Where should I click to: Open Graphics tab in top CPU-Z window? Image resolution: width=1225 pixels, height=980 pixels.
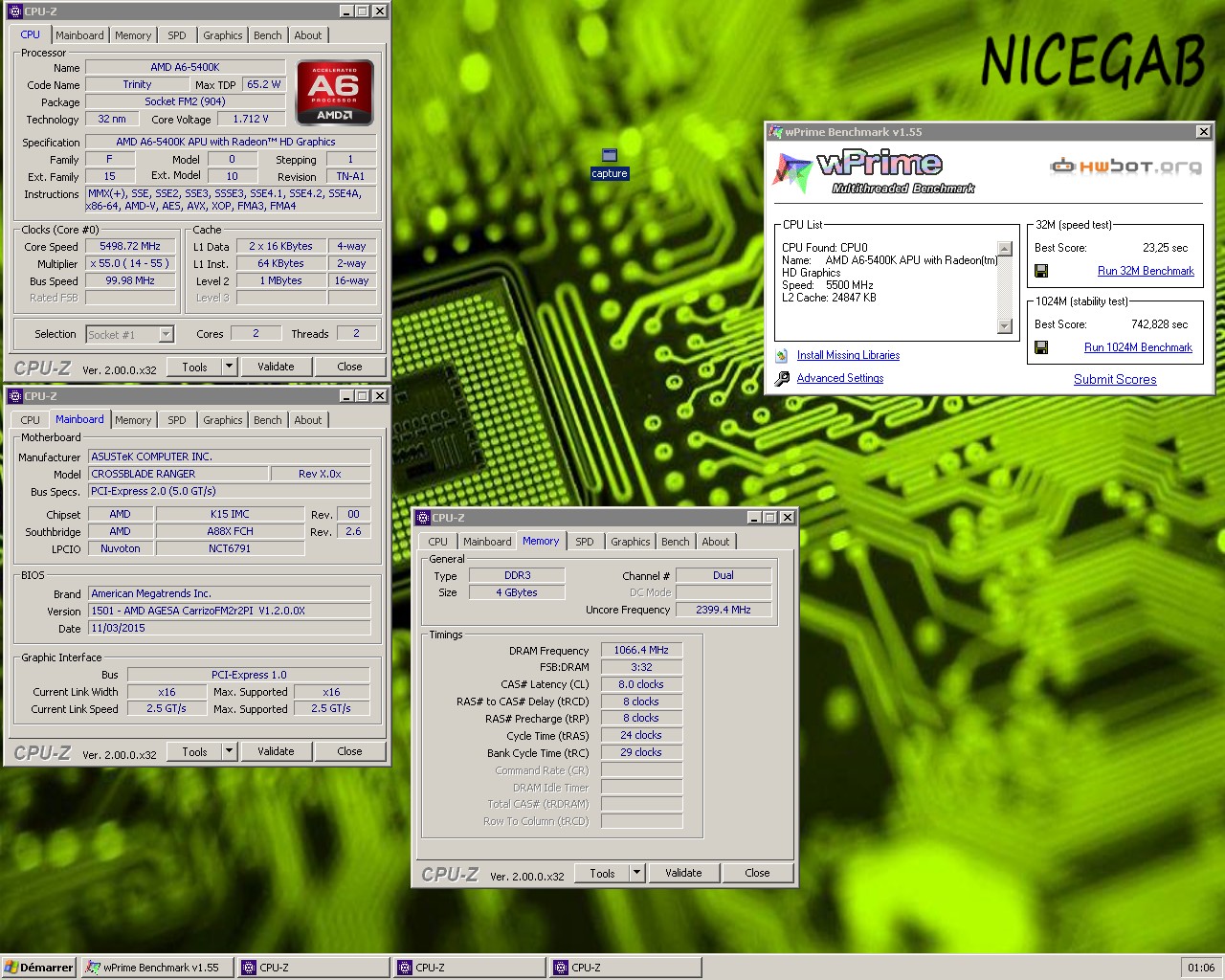pyautogui.click(x=222, y=35)
